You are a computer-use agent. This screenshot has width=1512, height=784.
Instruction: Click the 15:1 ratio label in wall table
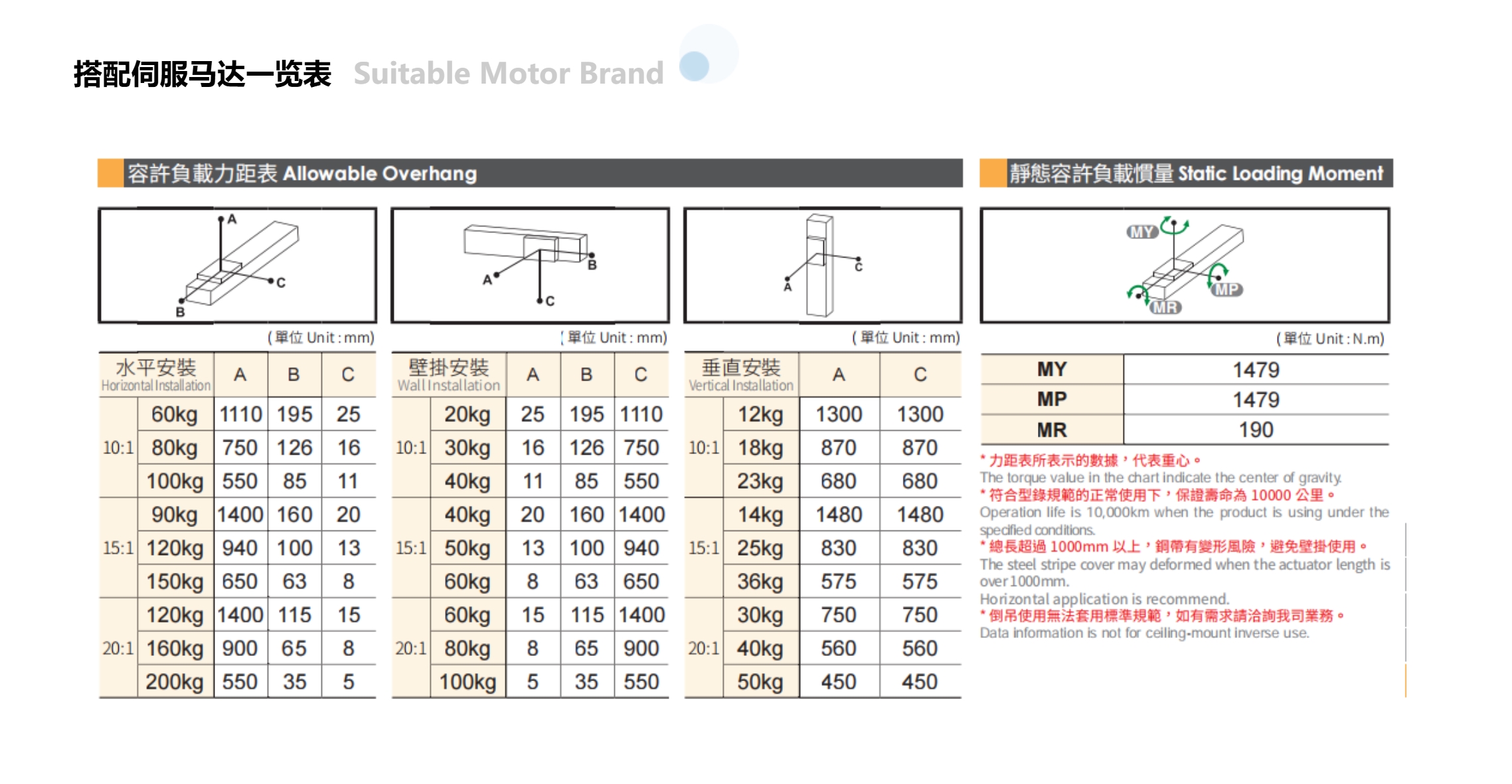(411, 548)
